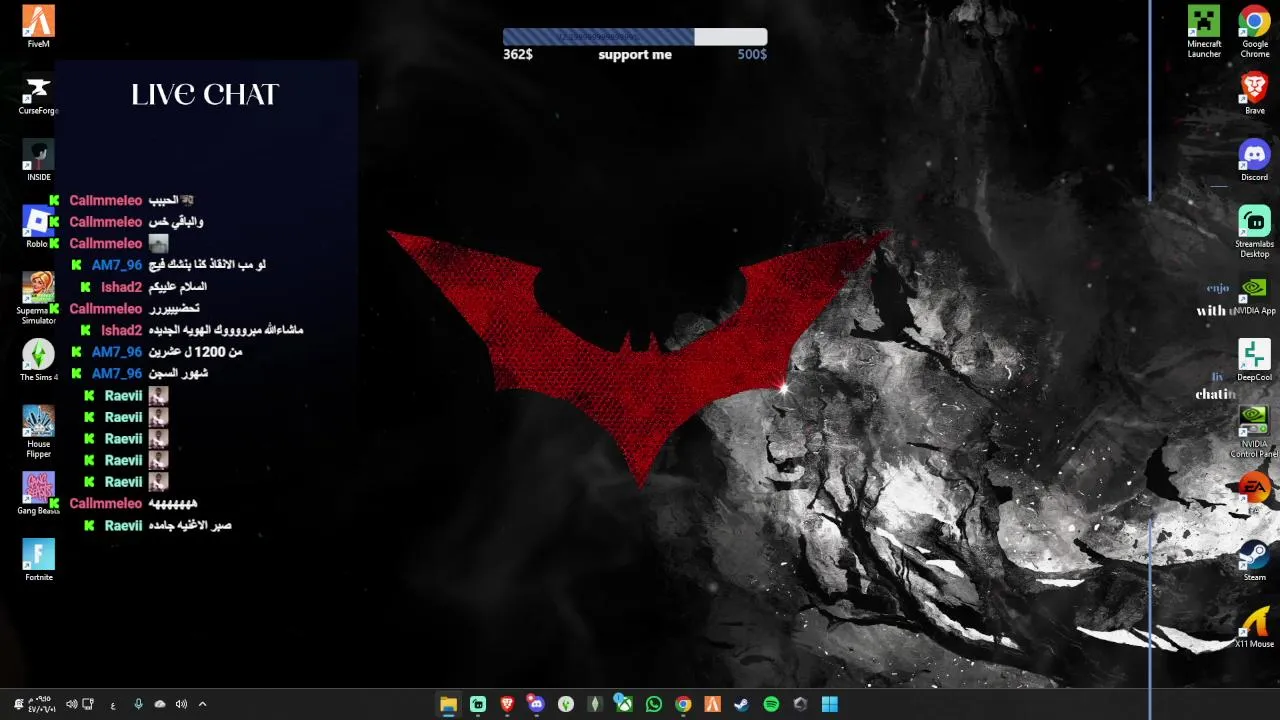1280x720 pixels.
Task: Open the FiveM desktop shortcut
Action: (39, 27)
